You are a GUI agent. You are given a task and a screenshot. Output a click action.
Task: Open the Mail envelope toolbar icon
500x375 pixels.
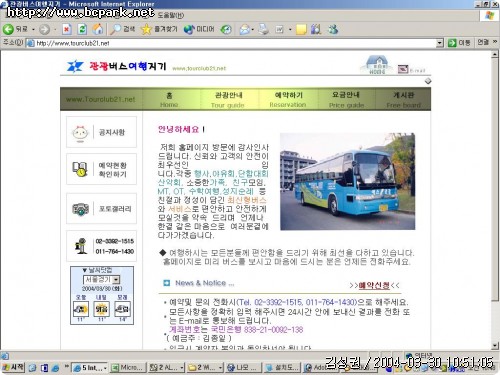(x=244, y=30)
